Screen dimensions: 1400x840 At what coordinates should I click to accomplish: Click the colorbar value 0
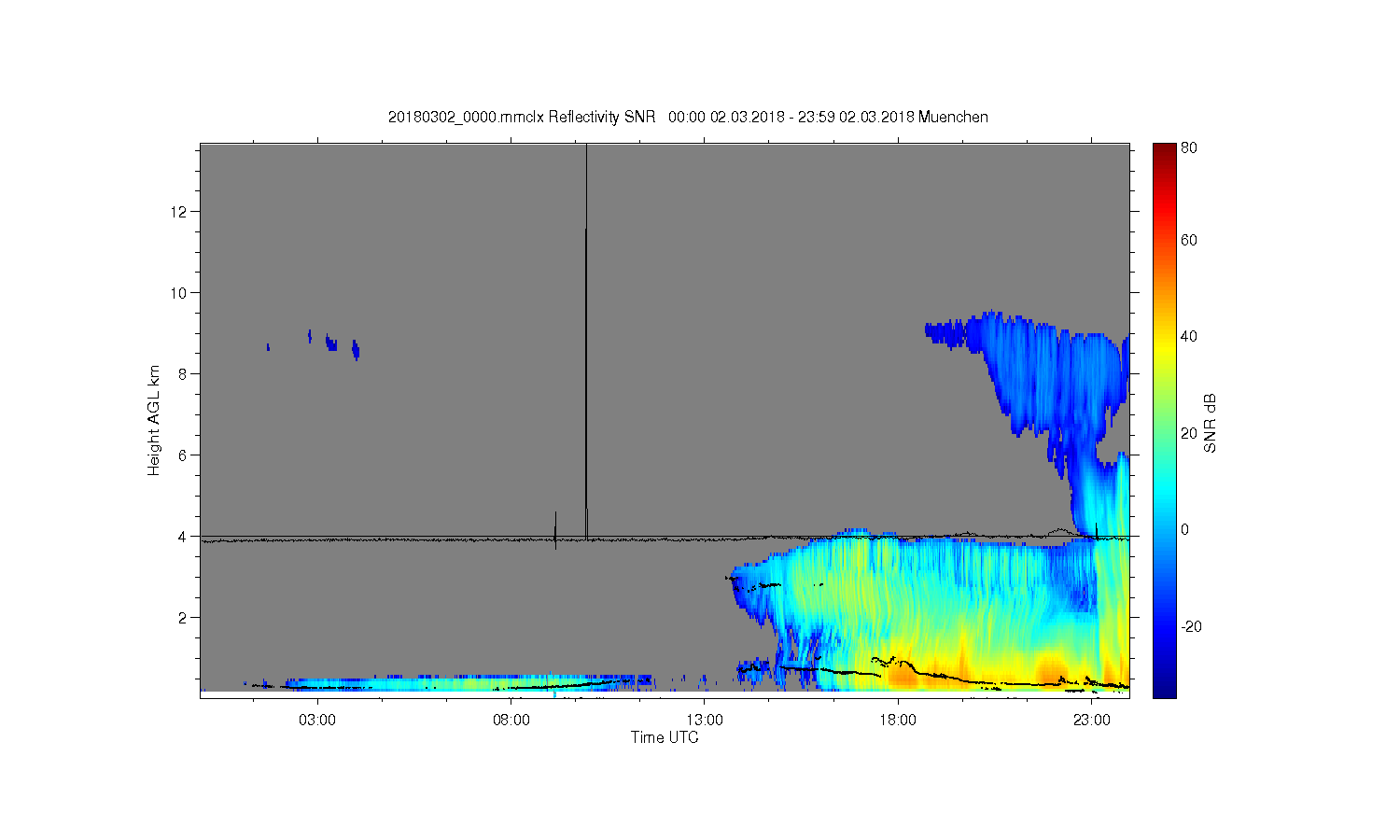(x=1185, y=530)
